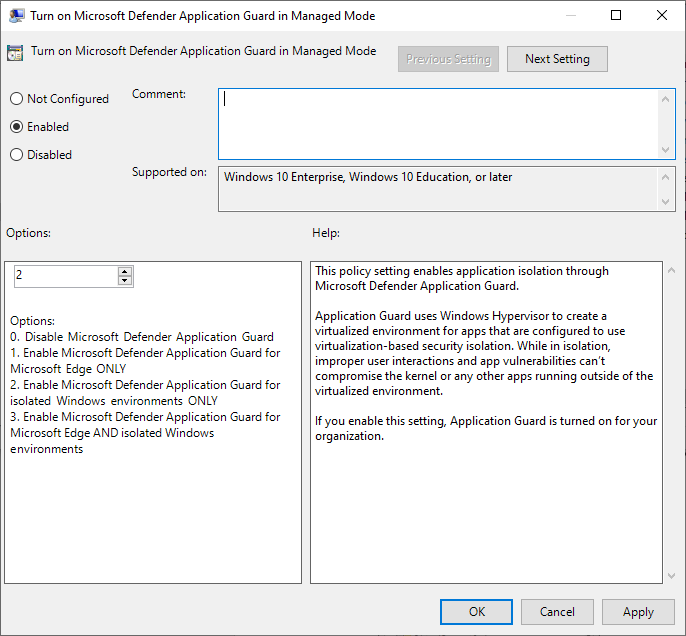This screenshot has height=636, width=686.
Task: Click the policy setting icon beside the heading
Action: pos(15,53)
